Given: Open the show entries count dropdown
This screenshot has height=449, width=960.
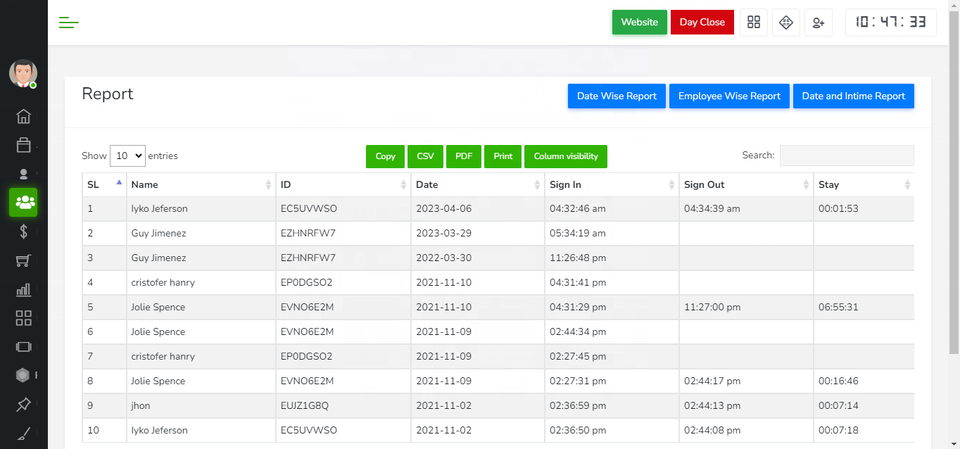Looking at the screenshot, I should pos(127,156).
